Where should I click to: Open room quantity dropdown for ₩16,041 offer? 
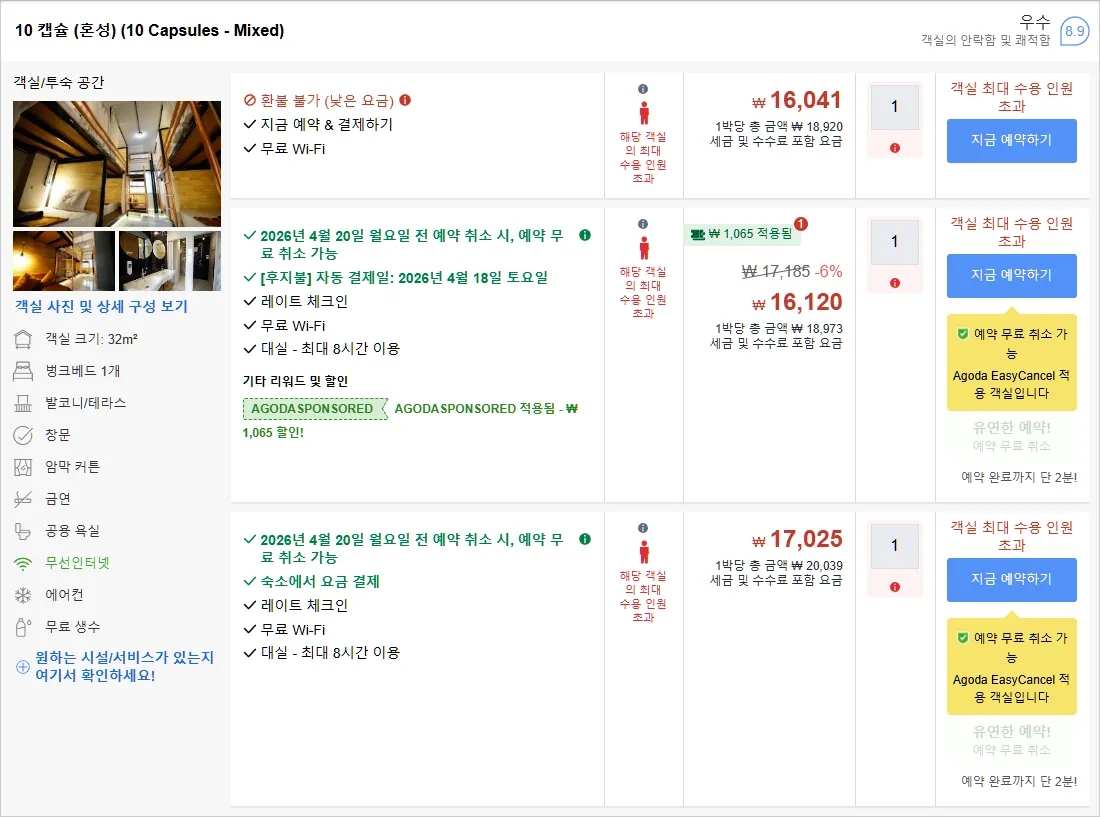[894, 107]
